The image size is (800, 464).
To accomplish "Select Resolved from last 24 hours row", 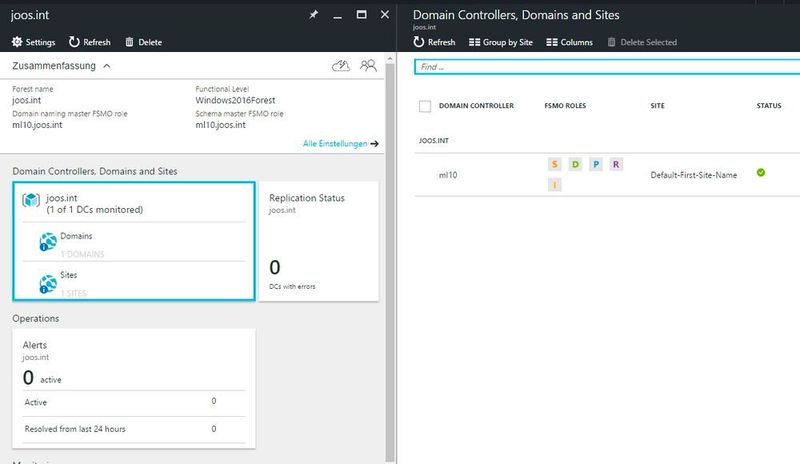I will click(134, 429).
